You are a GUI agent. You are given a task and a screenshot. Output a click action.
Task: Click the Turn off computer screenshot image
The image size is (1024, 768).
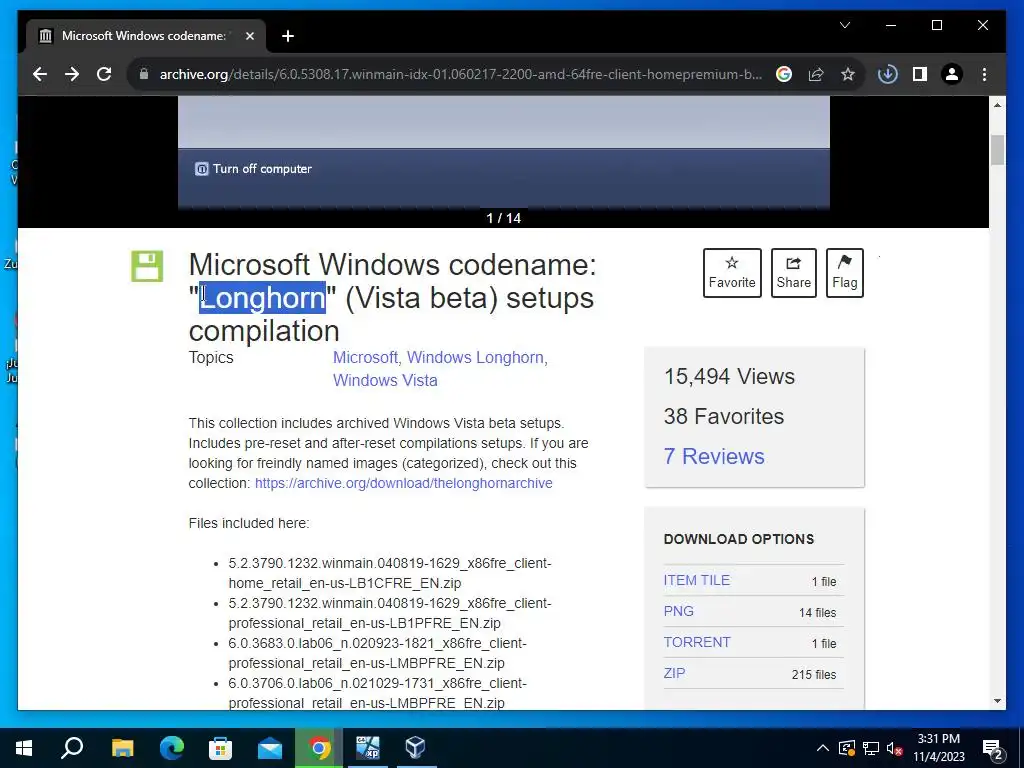504,153
